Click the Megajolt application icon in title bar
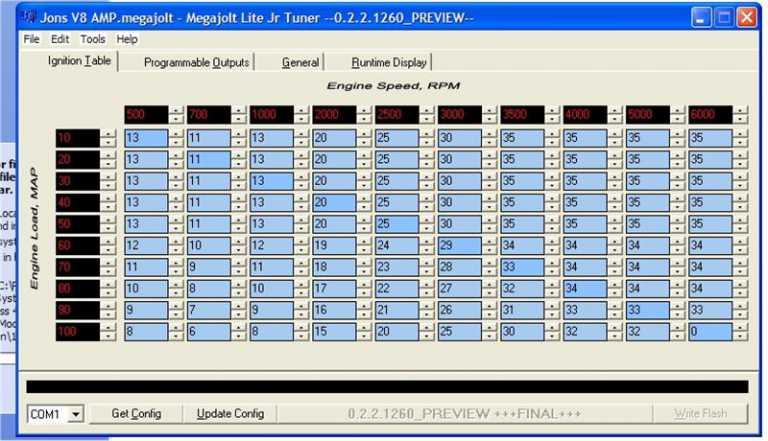 pyautogui.click(x=28, y=17)
